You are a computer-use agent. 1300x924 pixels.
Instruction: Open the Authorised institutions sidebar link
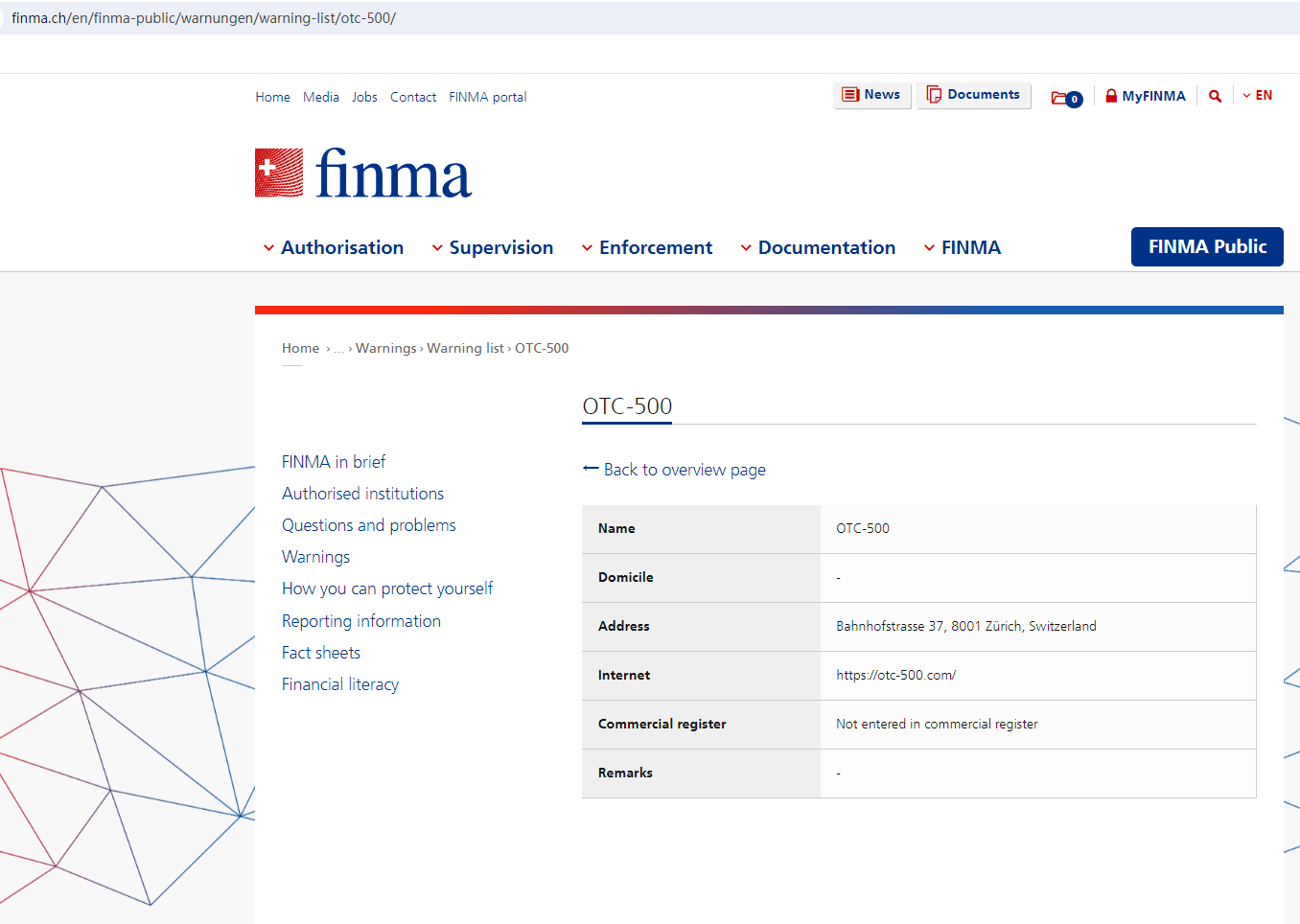click(x=362, y=494)
